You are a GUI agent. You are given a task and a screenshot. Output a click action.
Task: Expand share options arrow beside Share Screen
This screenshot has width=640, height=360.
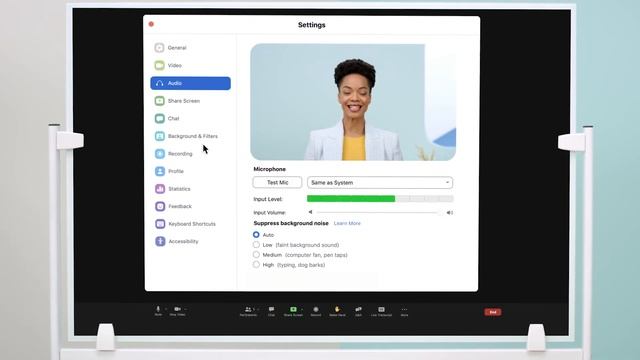302,309
